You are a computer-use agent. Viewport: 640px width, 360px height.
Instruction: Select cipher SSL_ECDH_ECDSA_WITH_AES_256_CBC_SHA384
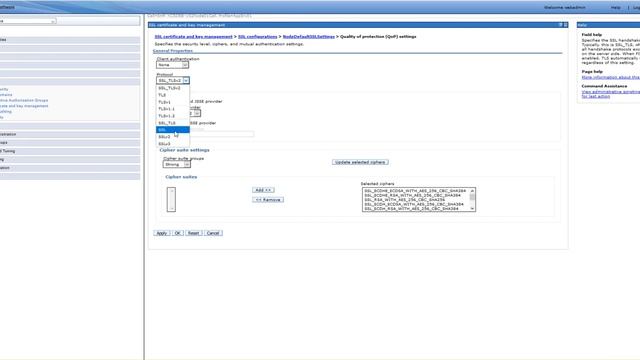[x=414, y=204]
